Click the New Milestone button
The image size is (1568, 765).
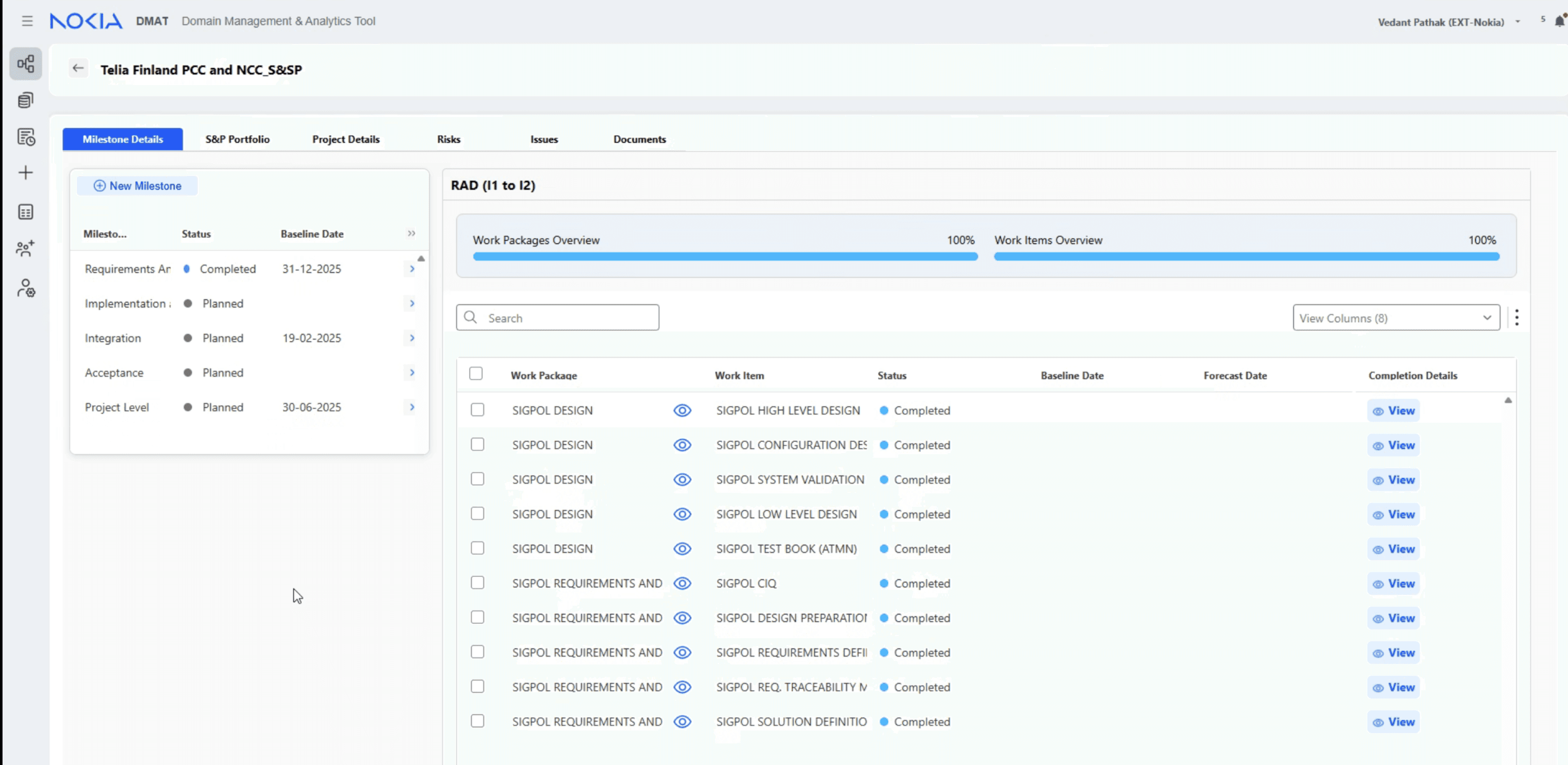click(138, 186)
